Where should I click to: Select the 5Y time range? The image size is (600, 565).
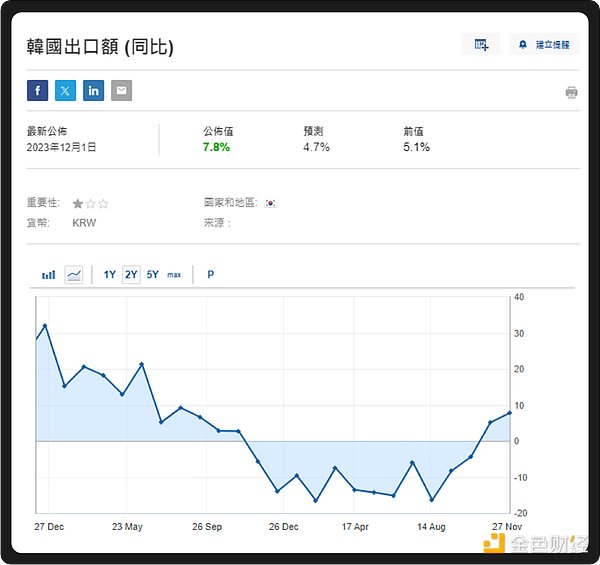[152, 274]
